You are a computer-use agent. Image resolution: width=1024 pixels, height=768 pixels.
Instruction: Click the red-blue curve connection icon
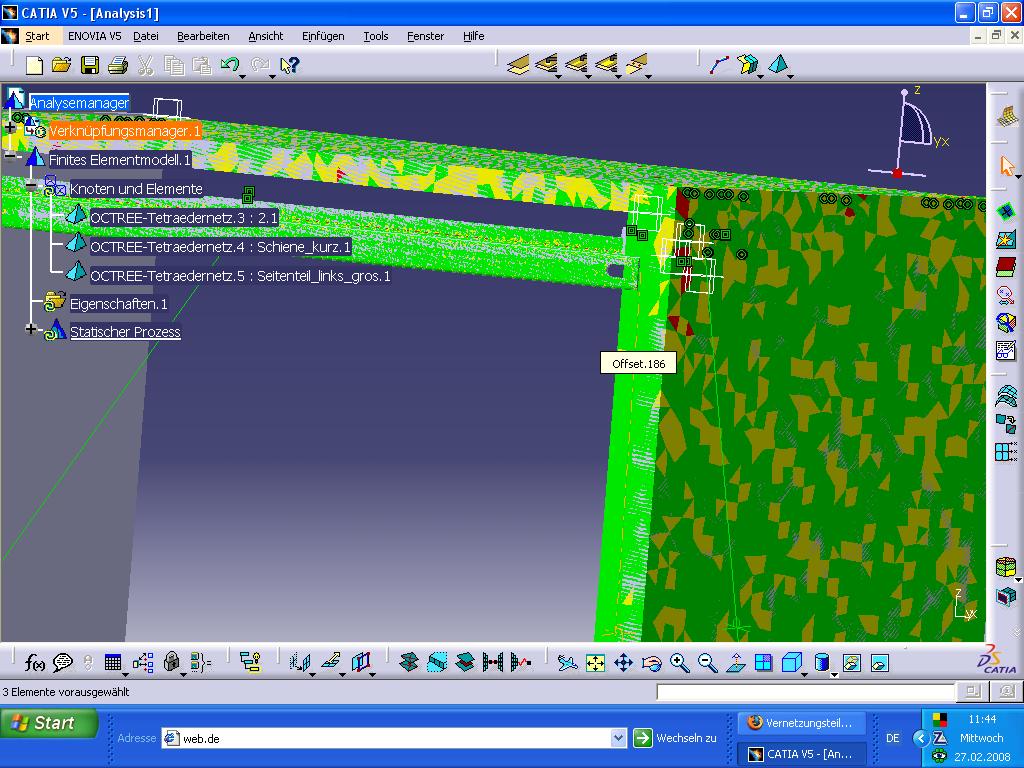point(720,65)
